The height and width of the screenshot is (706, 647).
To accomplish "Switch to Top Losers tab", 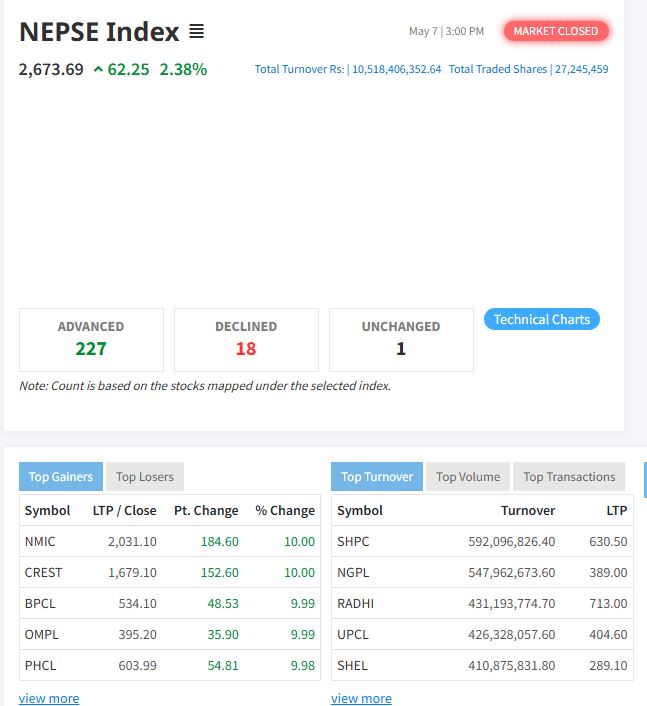I will click(x=145, y=476).
